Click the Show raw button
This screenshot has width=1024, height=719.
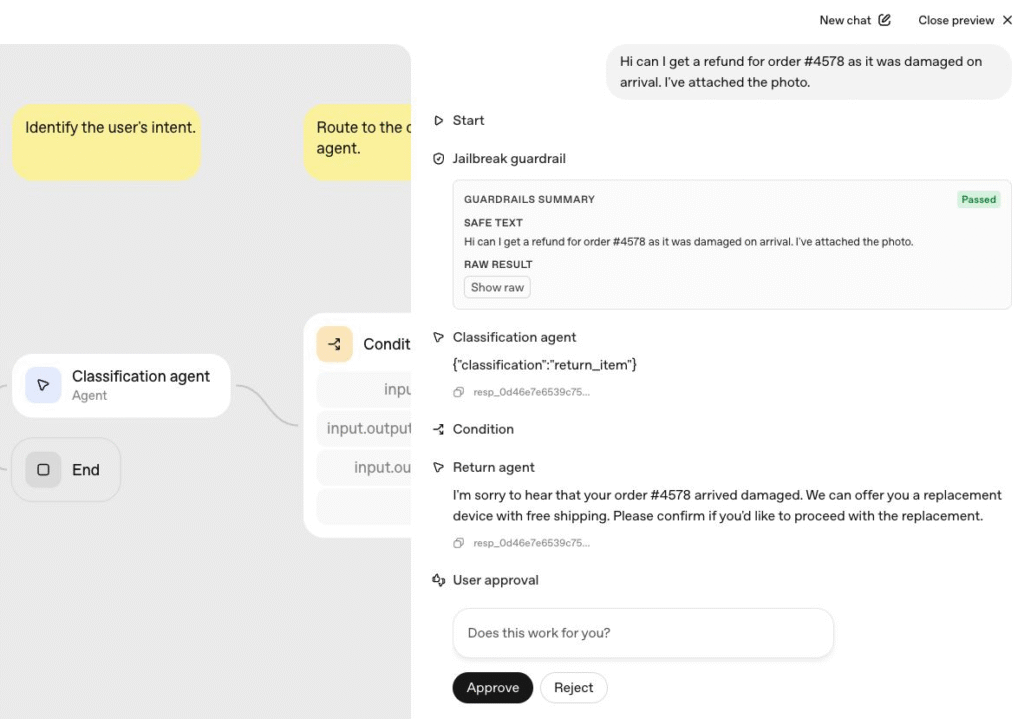point(497,287)
